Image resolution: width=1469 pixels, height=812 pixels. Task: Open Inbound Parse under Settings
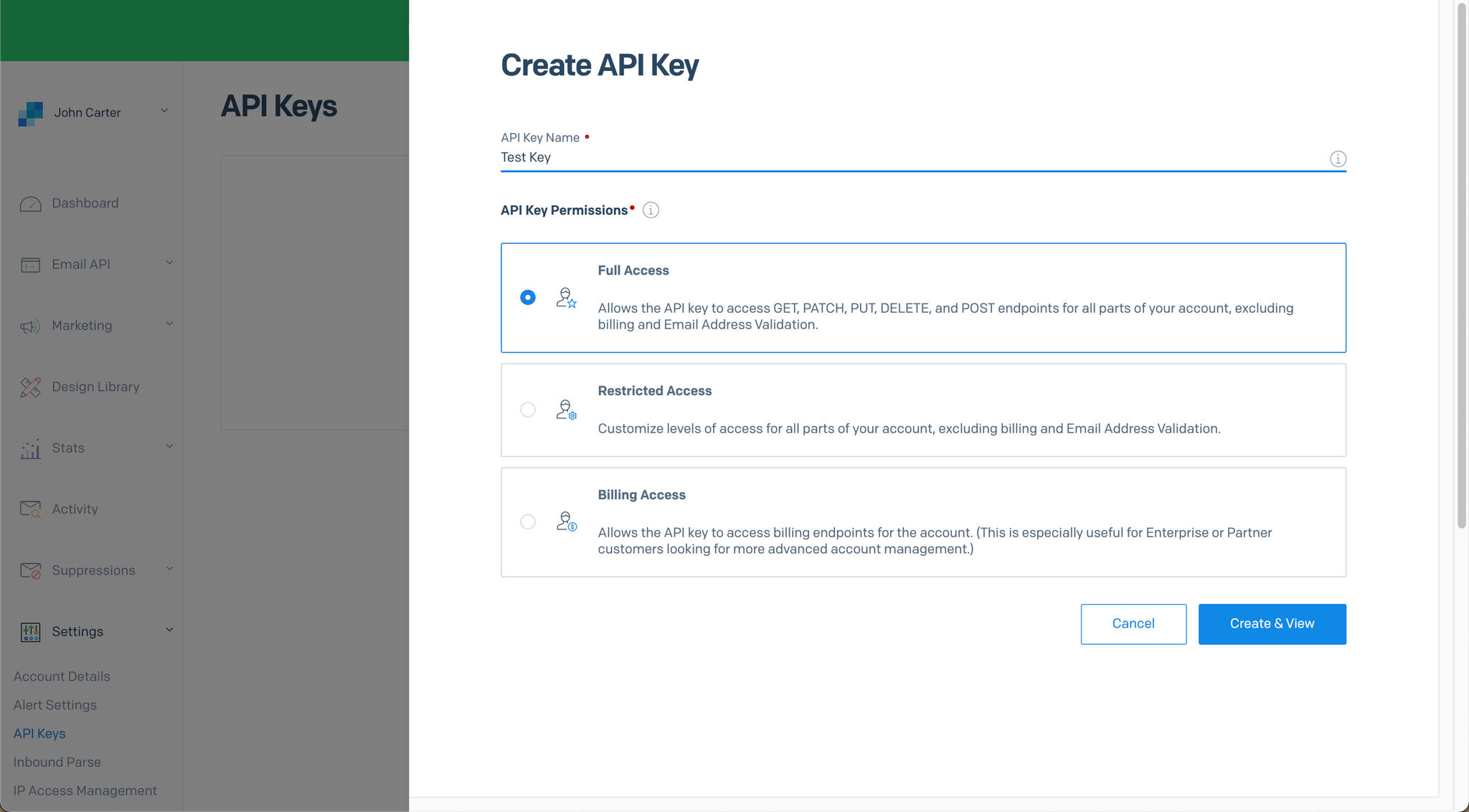click(57, 763)
